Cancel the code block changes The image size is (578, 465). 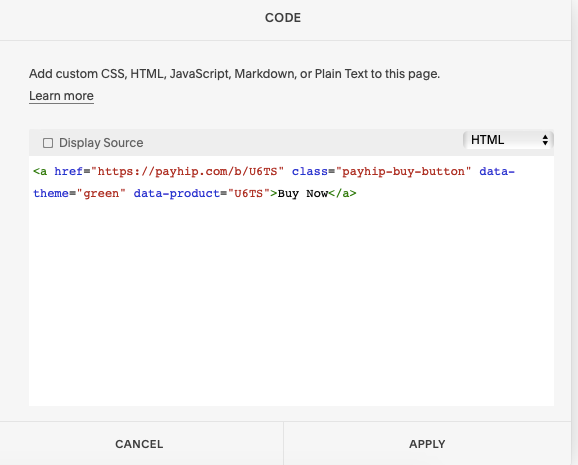point(139,444)
